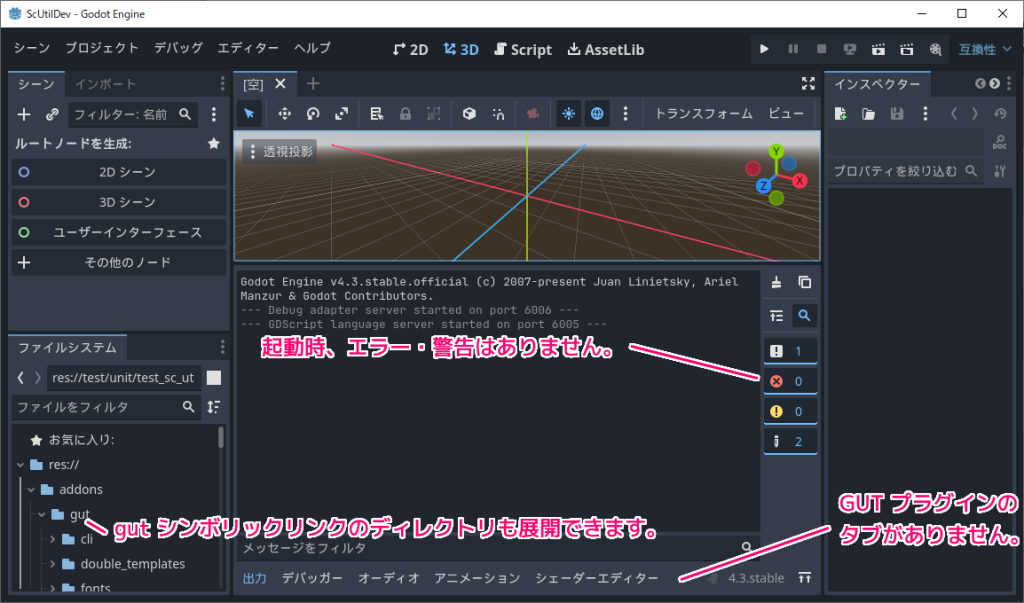Toggle favorite root node star

(x=214, y=143)
